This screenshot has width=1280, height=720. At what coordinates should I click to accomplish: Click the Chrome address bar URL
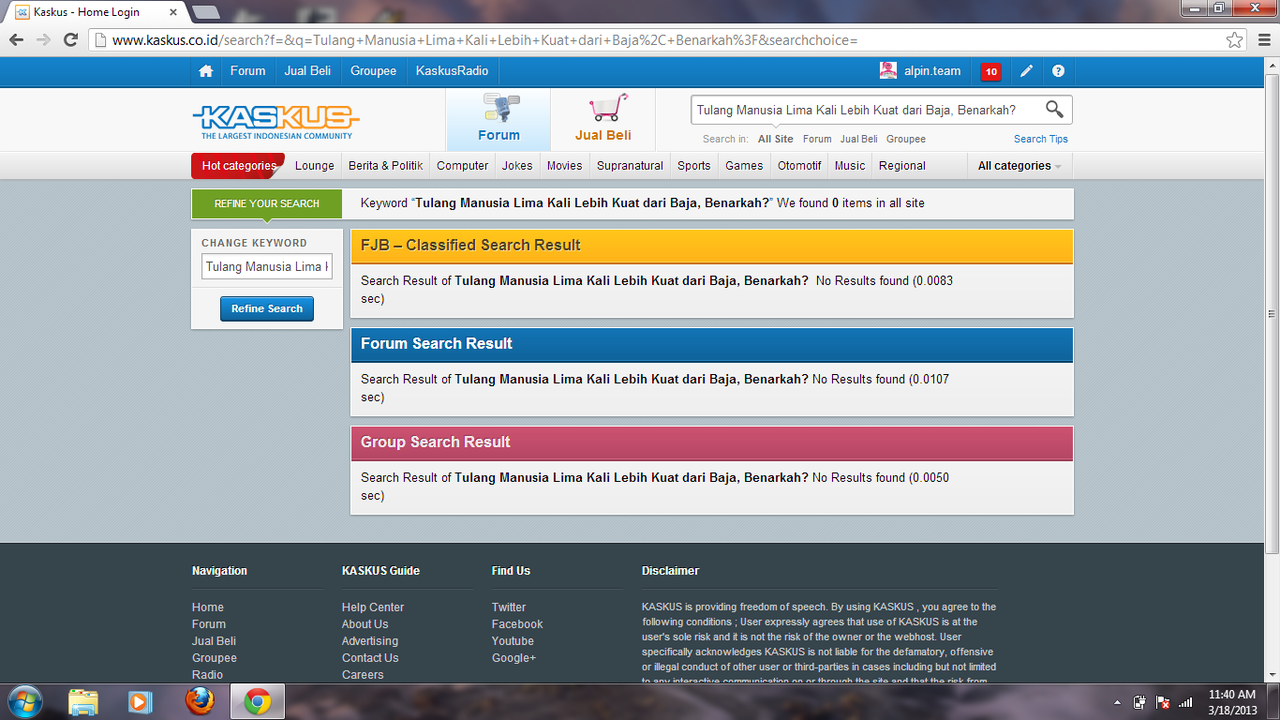pyautogui.click(x=655, y=40)
